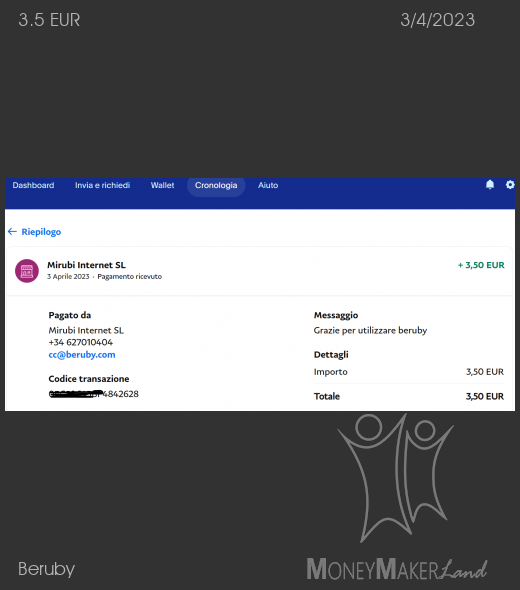Open the notifications bell icon

click(490, 185)
